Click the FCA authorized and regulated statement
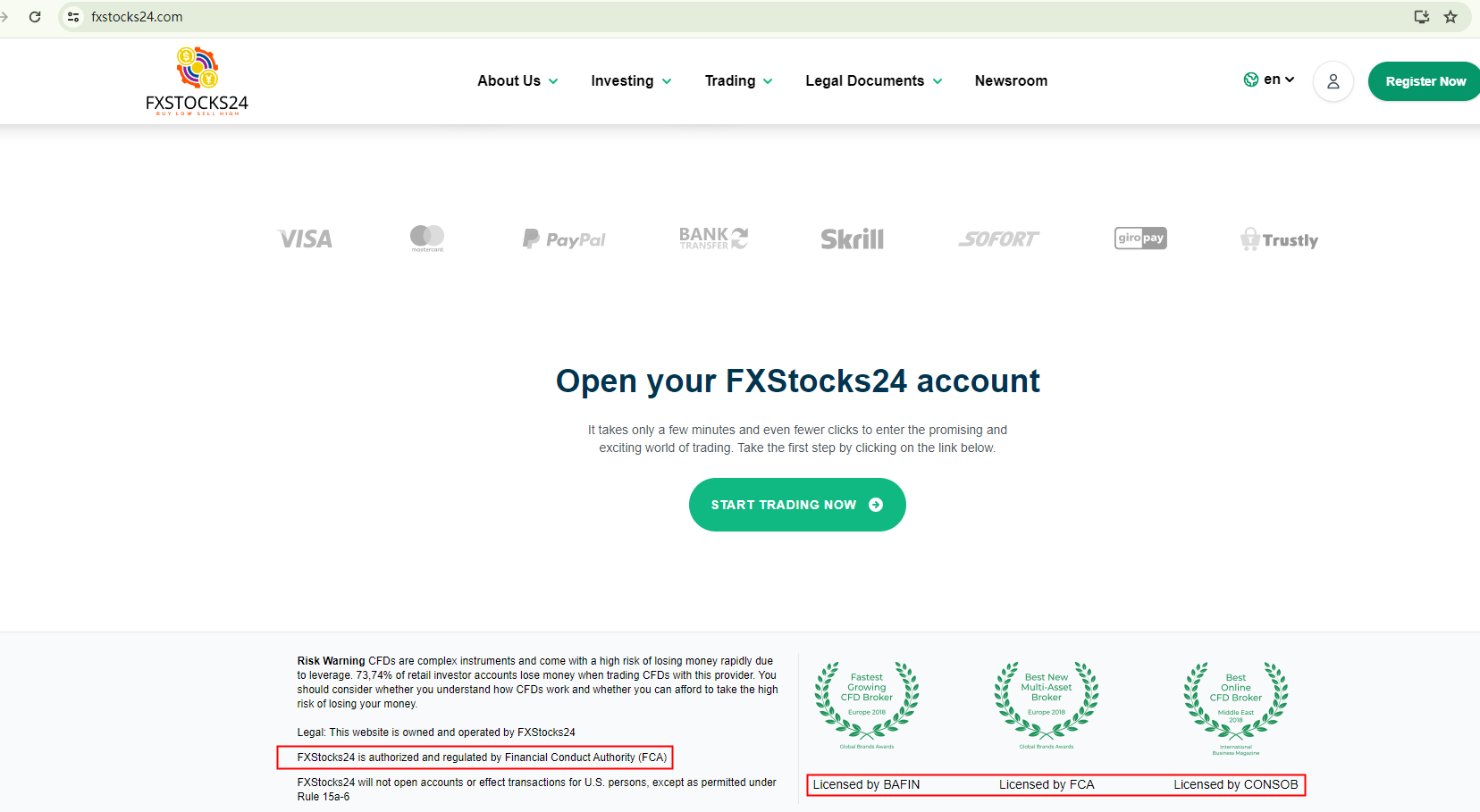 pyautogui.click(x=483, y=758)
